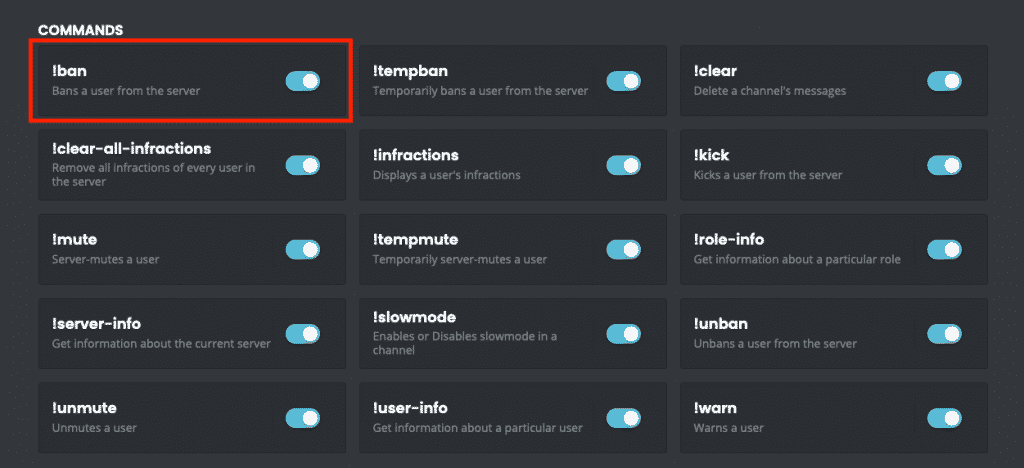This screenshot has width=1024, height=468.
Task: Switch off the !slowmode command toggle
Action: [x=623, y=333]
